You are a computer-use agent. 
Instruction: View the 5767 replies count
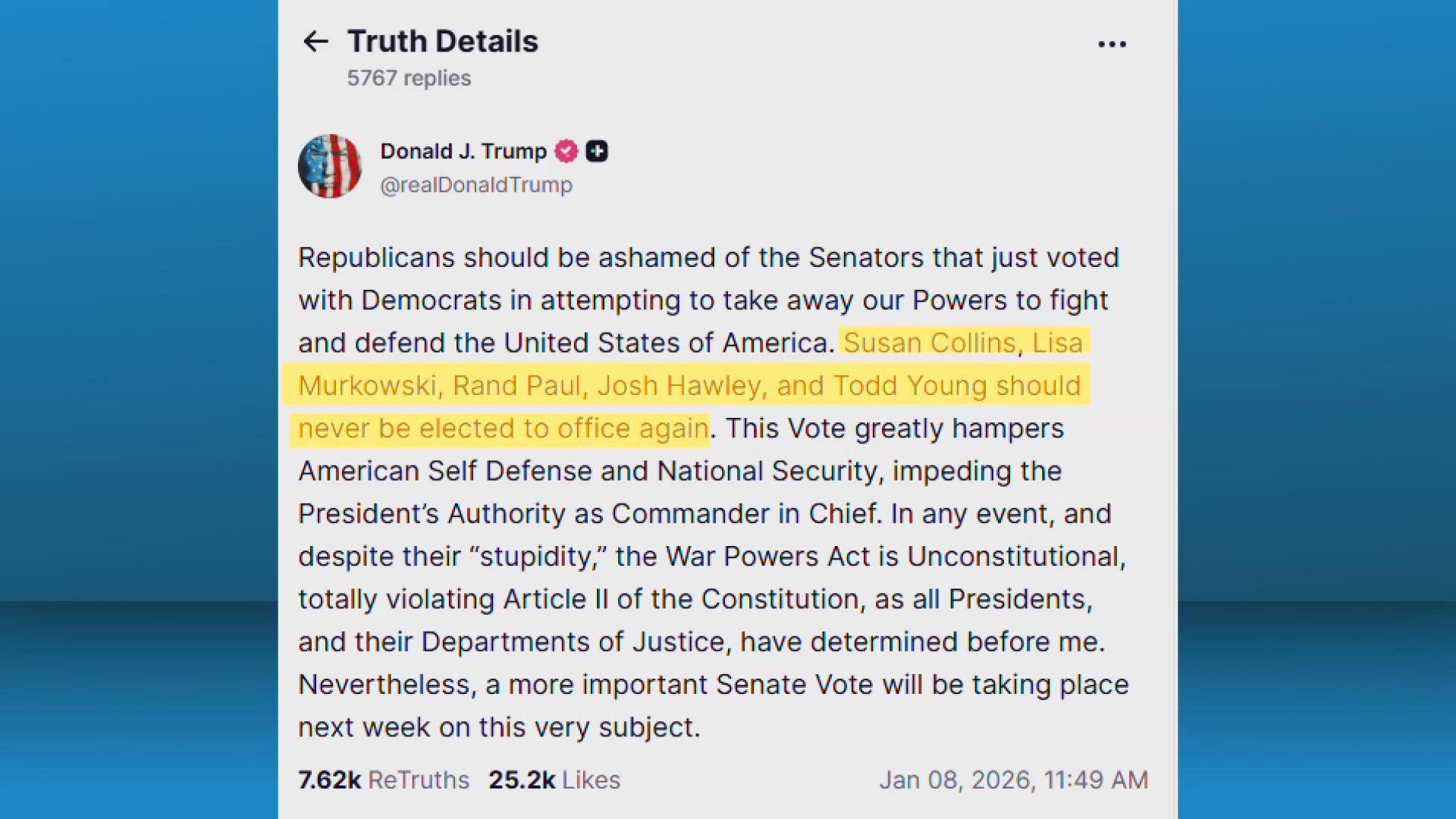pyautogui.click(x=409, y=78)
